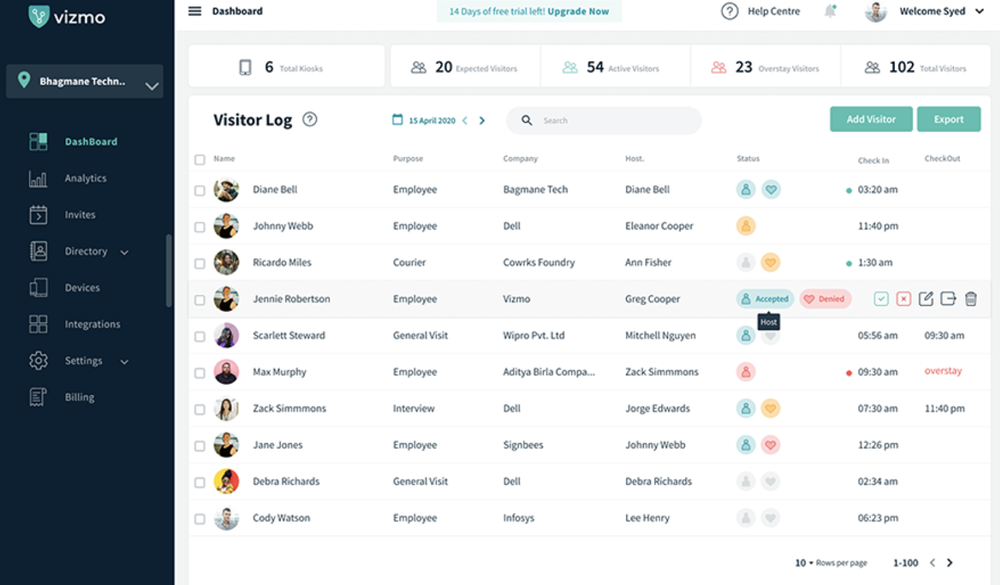Click Zack Simmmons' orange heart icon
Screen dimensions: 1000x585
[770, 408]
